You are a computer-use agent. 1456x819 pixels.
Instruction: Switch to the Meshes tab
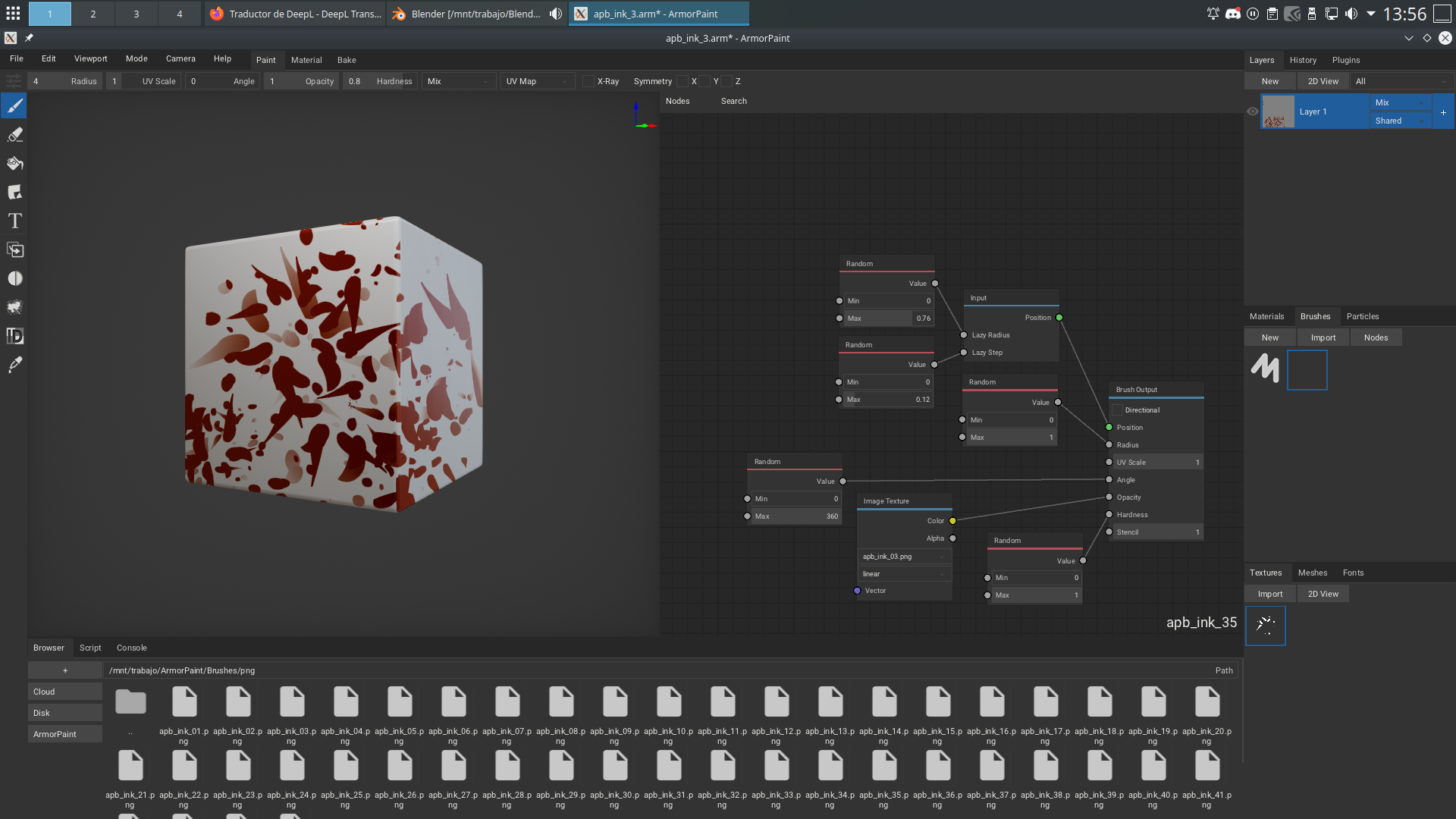click(x=1313, y=573)
